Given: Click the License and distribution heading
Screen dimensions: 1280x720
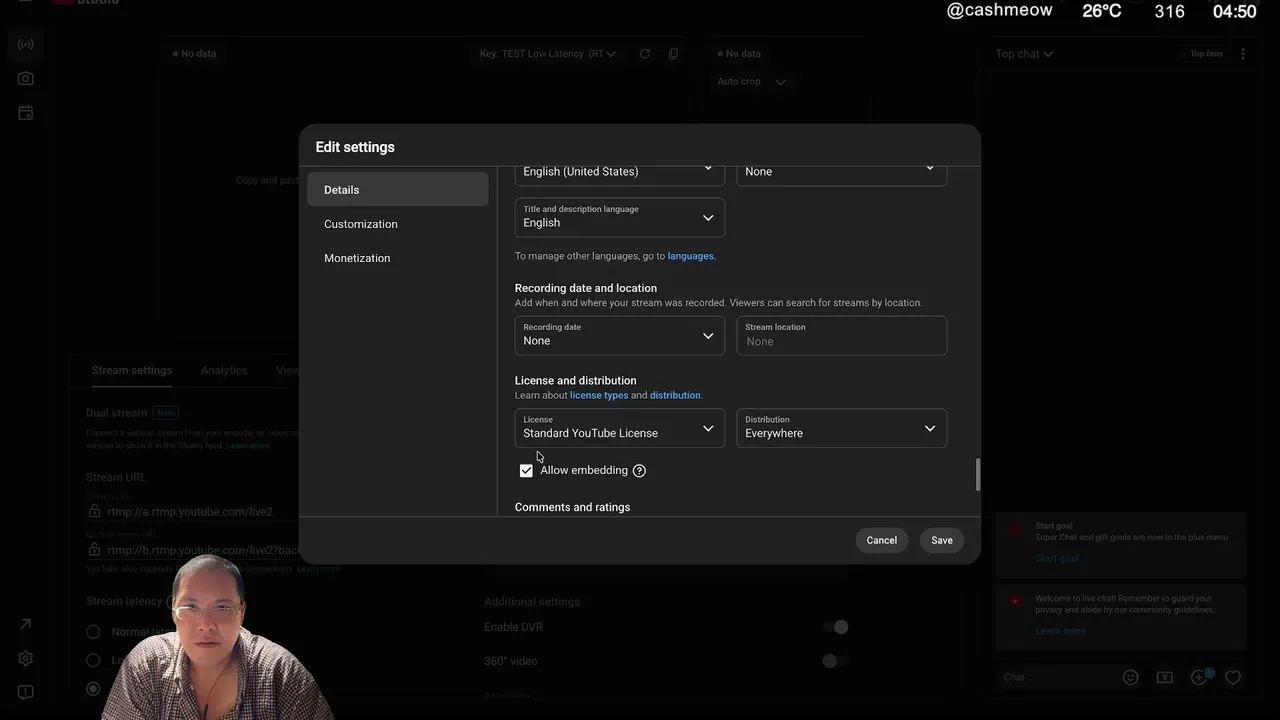Looking at the screenshot, I should click(x=576, y=381).
